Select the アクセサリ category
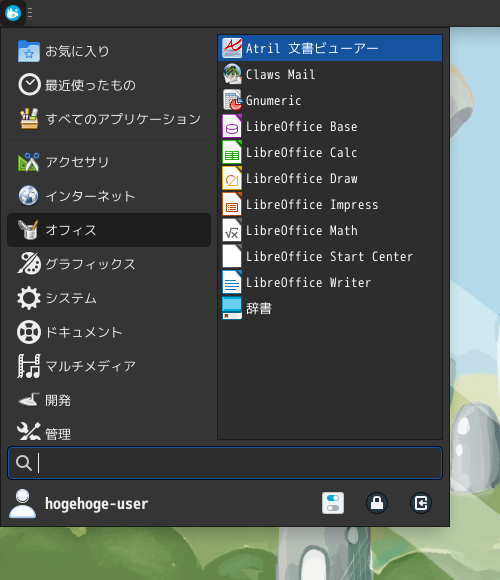Viewport: 500px width, 580px height. point(109,162)
